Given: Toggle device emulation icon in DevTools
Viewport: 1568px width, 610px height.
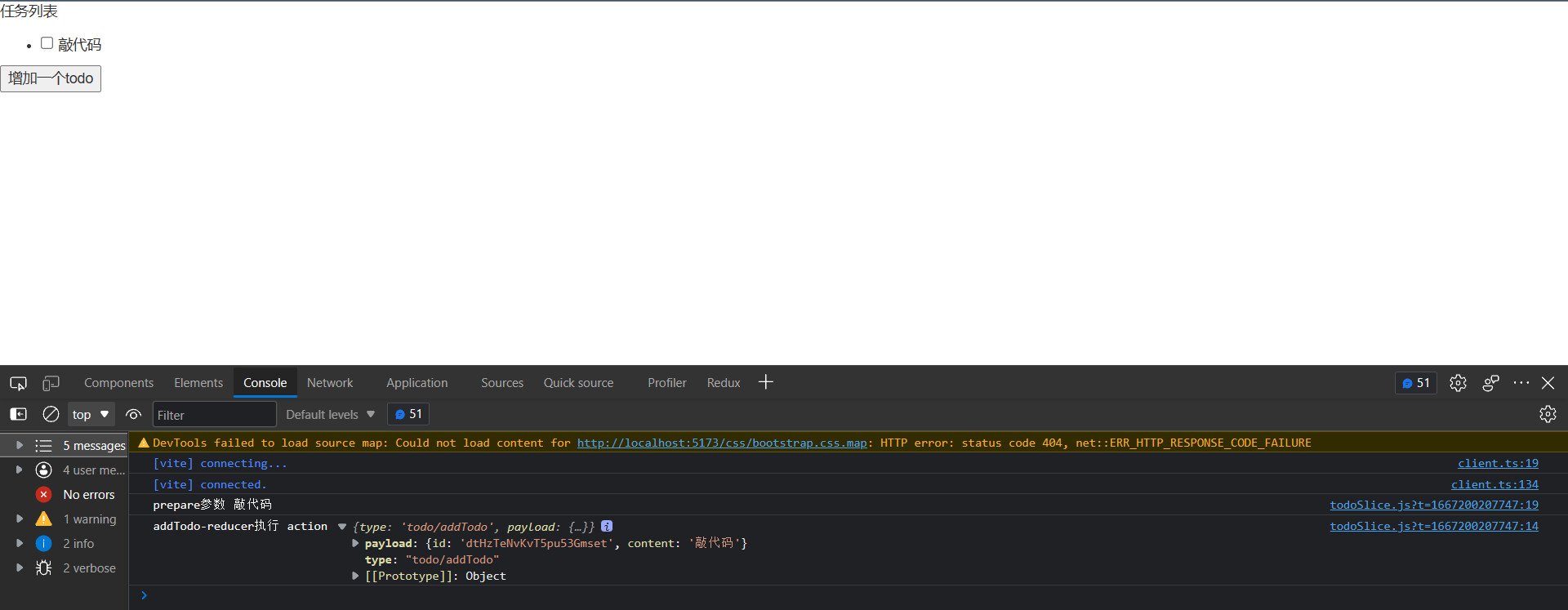Looking at the screenshot, I should (x=51, y=383).
